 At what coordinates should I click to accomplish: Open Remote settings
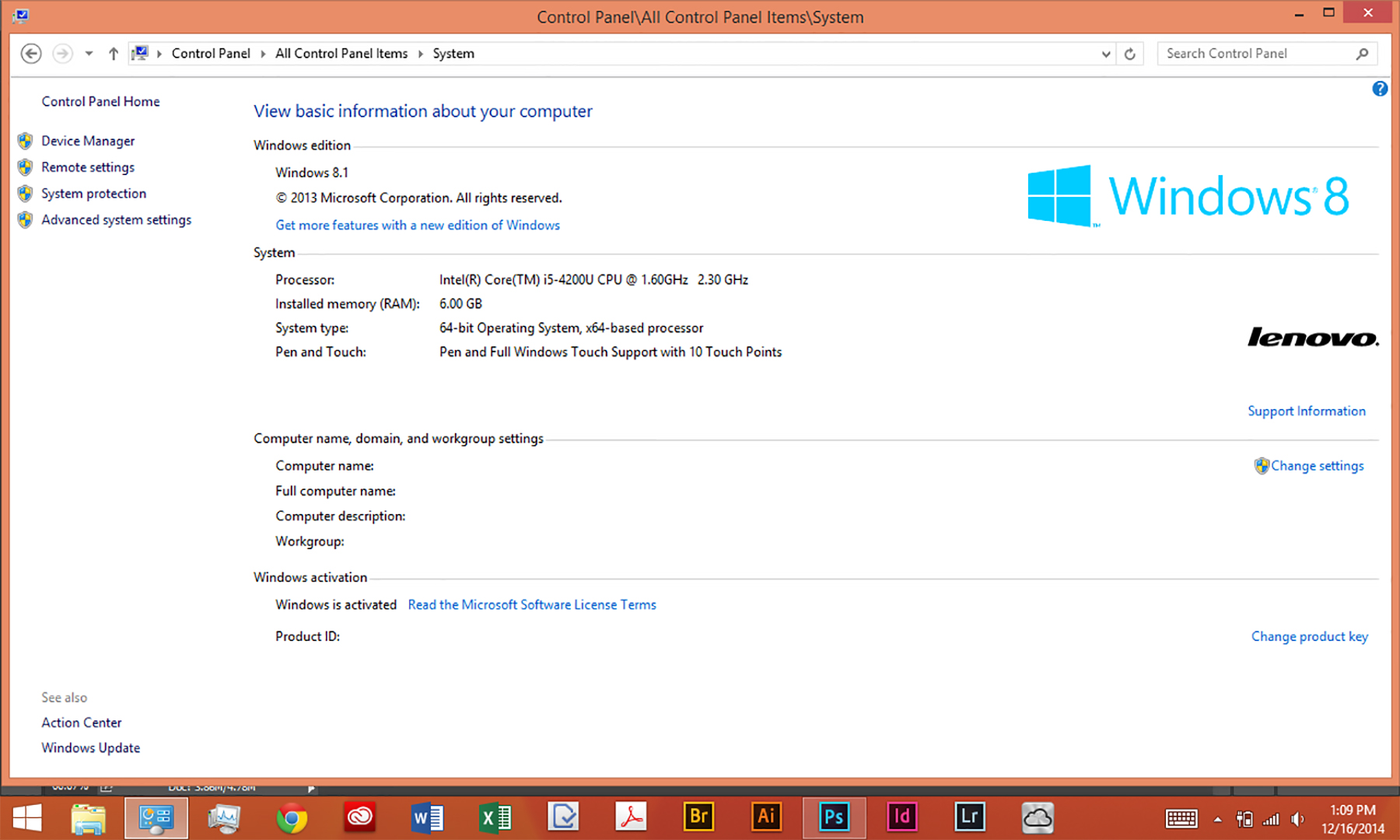tap(88, 167)
